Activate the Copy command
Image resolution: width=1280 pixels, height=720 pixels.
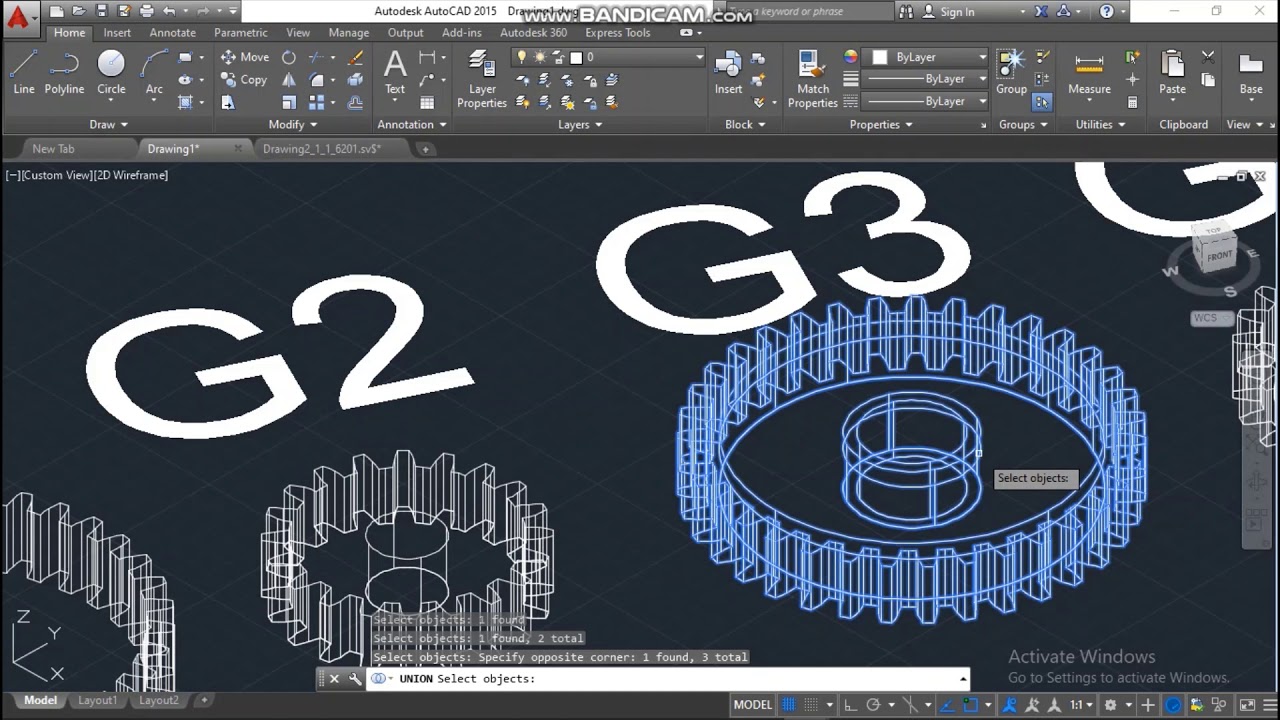tap(244, 79)
